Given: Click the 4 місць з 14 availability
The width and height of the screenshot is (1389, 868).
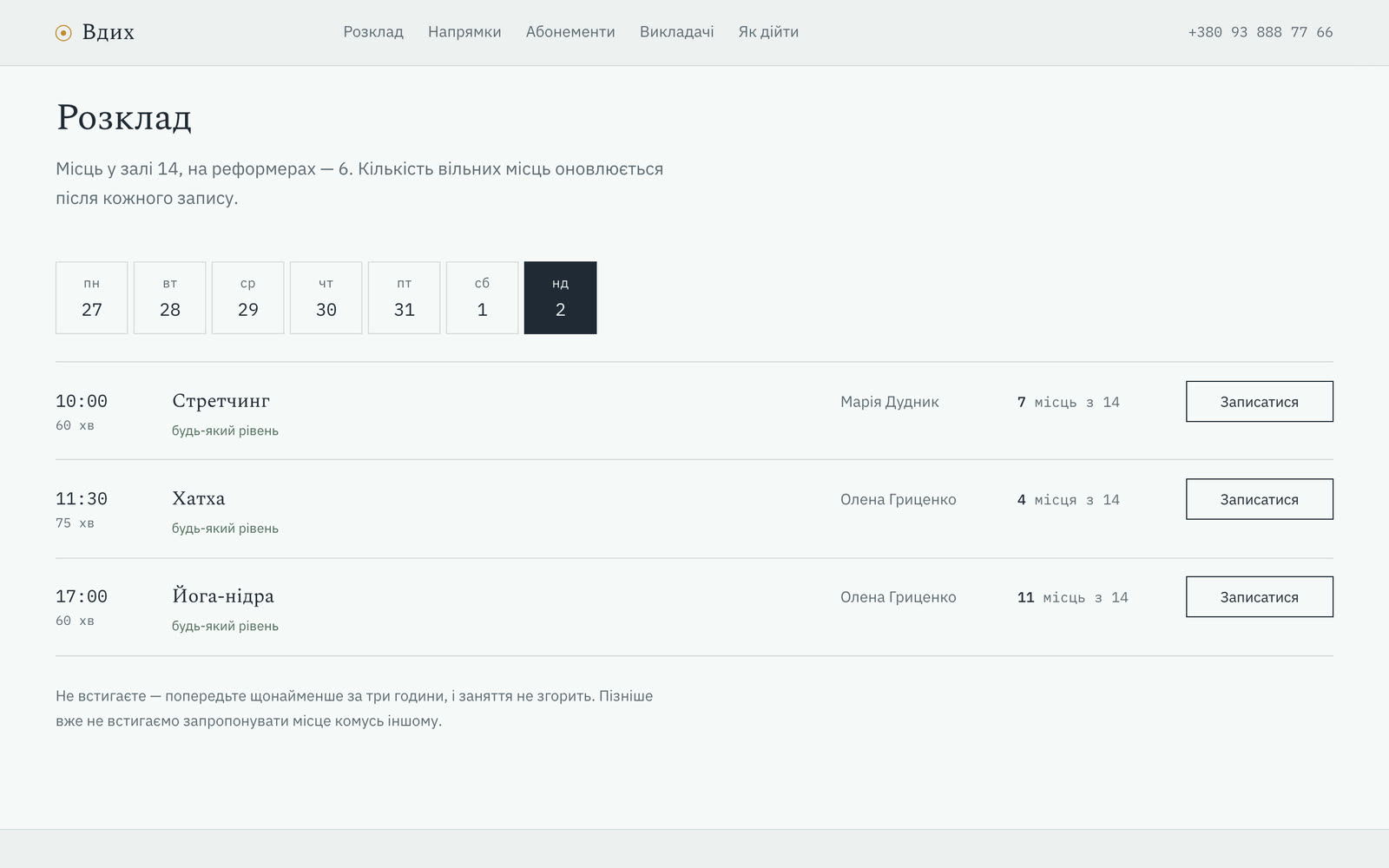Looking at the screenshot, I should coord(1069,499).
